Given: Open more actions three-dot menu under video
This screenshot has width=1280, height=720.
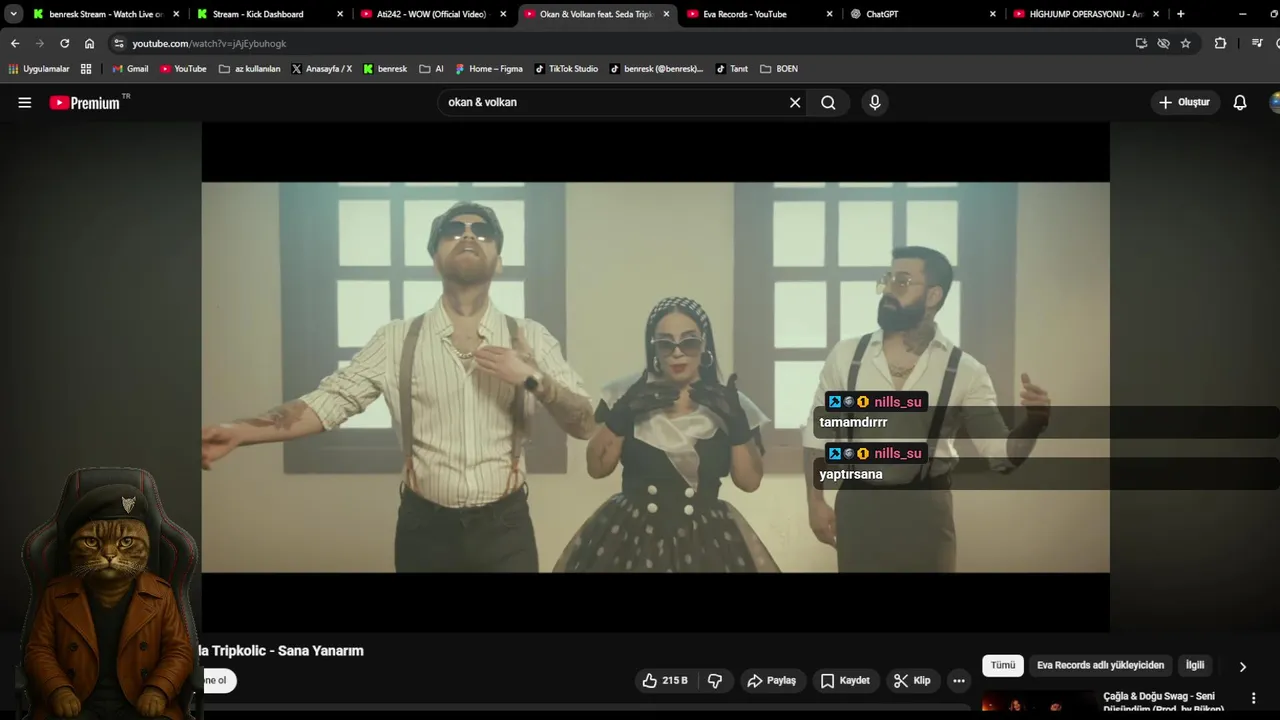Looking at the screenshot, I should click(x=959, y=680).
